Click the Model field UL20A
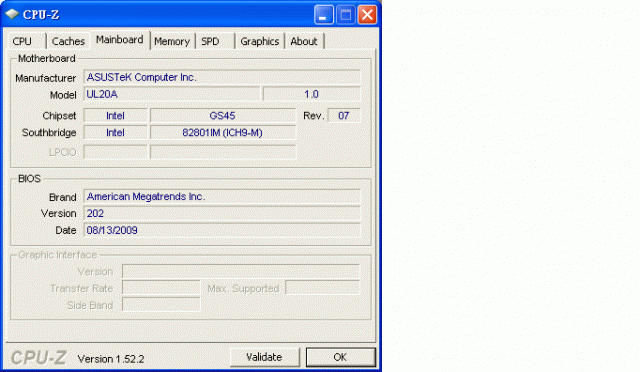640x372 pixels. click(171, 94)
